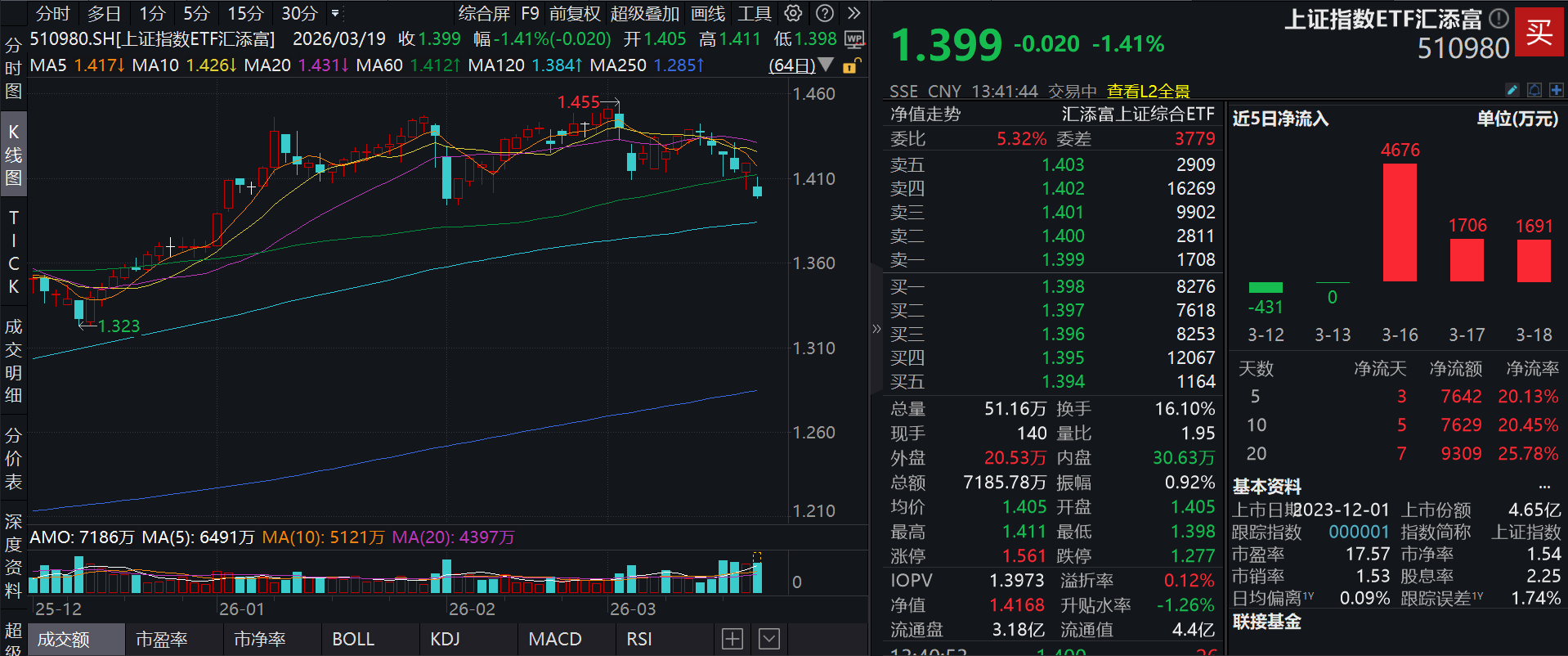Click the WP monitor icon
The image size is (1568, 656).
[854, 38]
